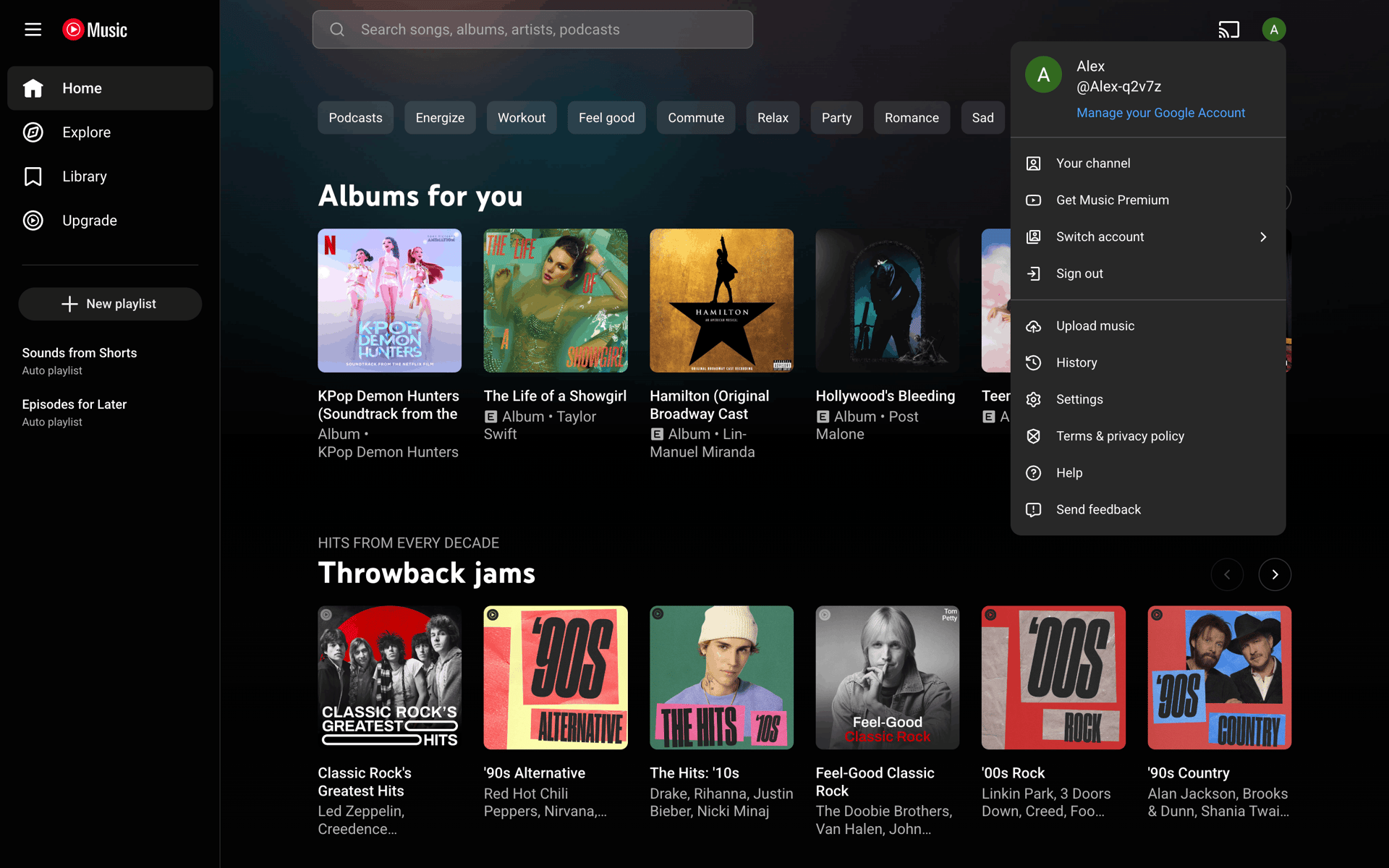Click the New playlist button
Screen dimensions: 1389x868
click(110, 304)
